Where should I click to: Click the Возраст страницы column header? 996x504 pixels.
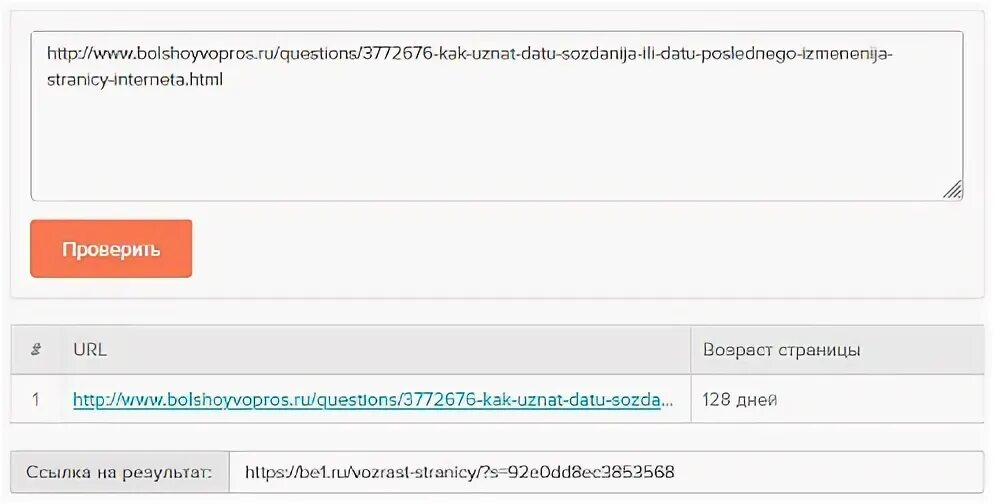click(781, 350)
